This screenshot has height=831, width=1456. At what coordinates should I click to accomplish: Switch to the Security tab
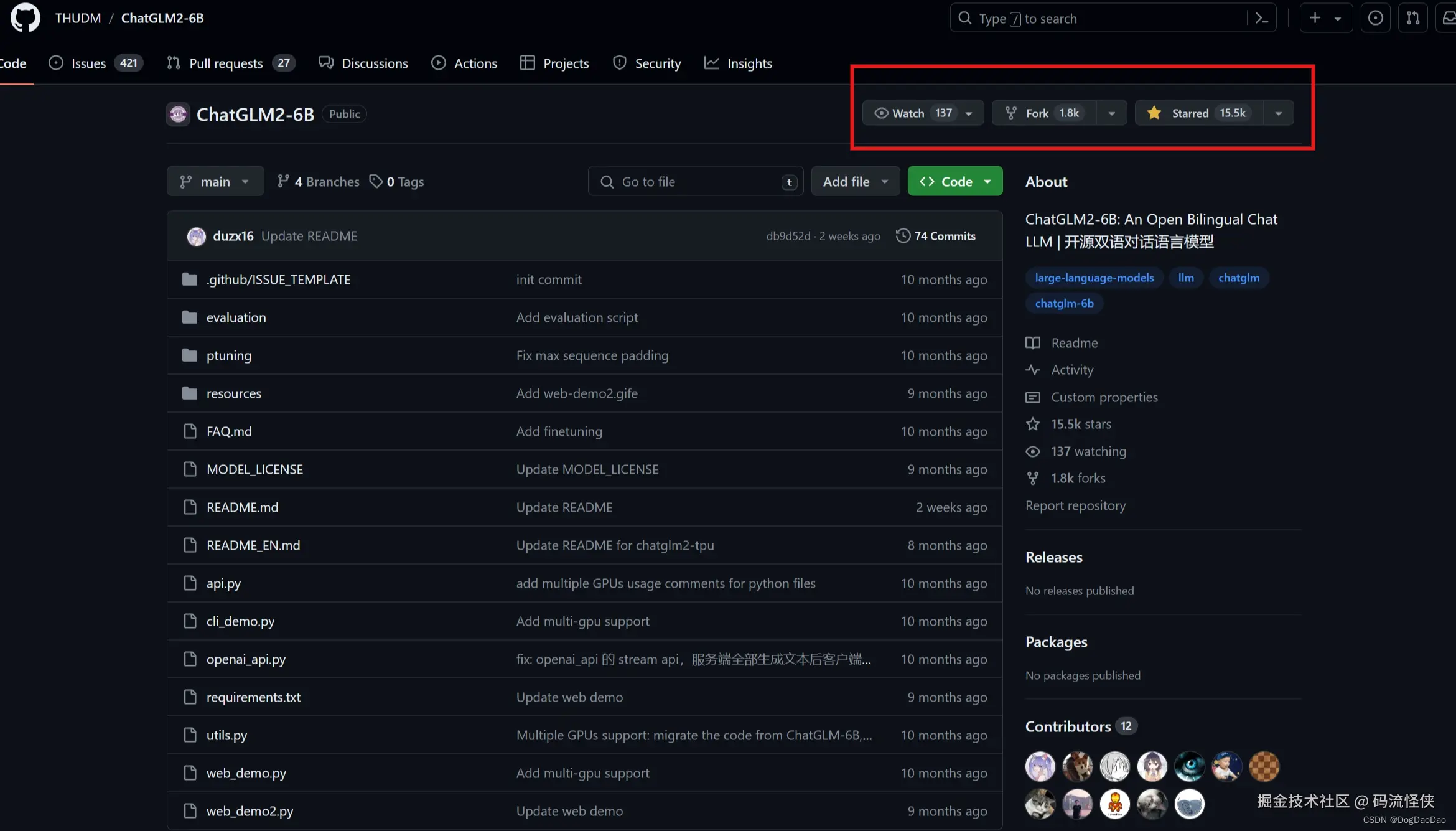646,63
